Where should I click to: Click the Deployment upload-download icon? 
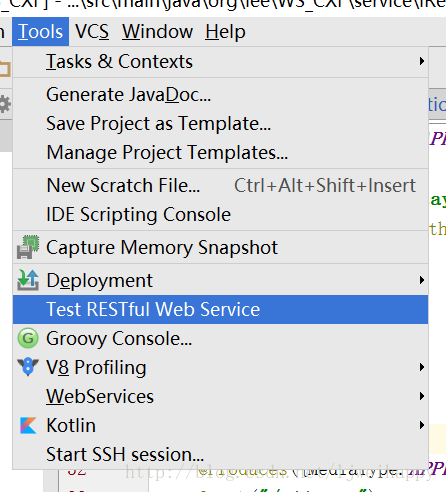[x=28, y=280]
